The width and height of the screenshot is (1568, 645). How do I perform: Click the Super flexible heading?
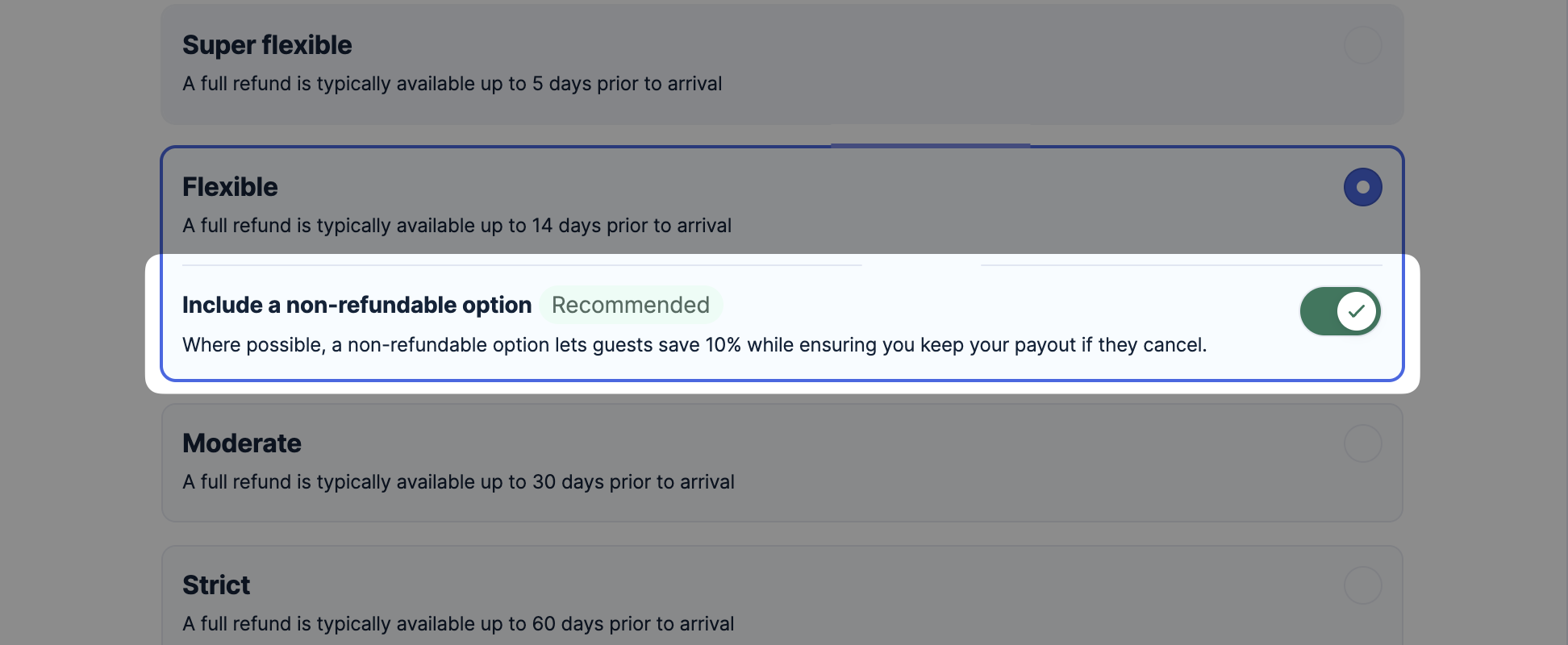(x=267, y=45)
